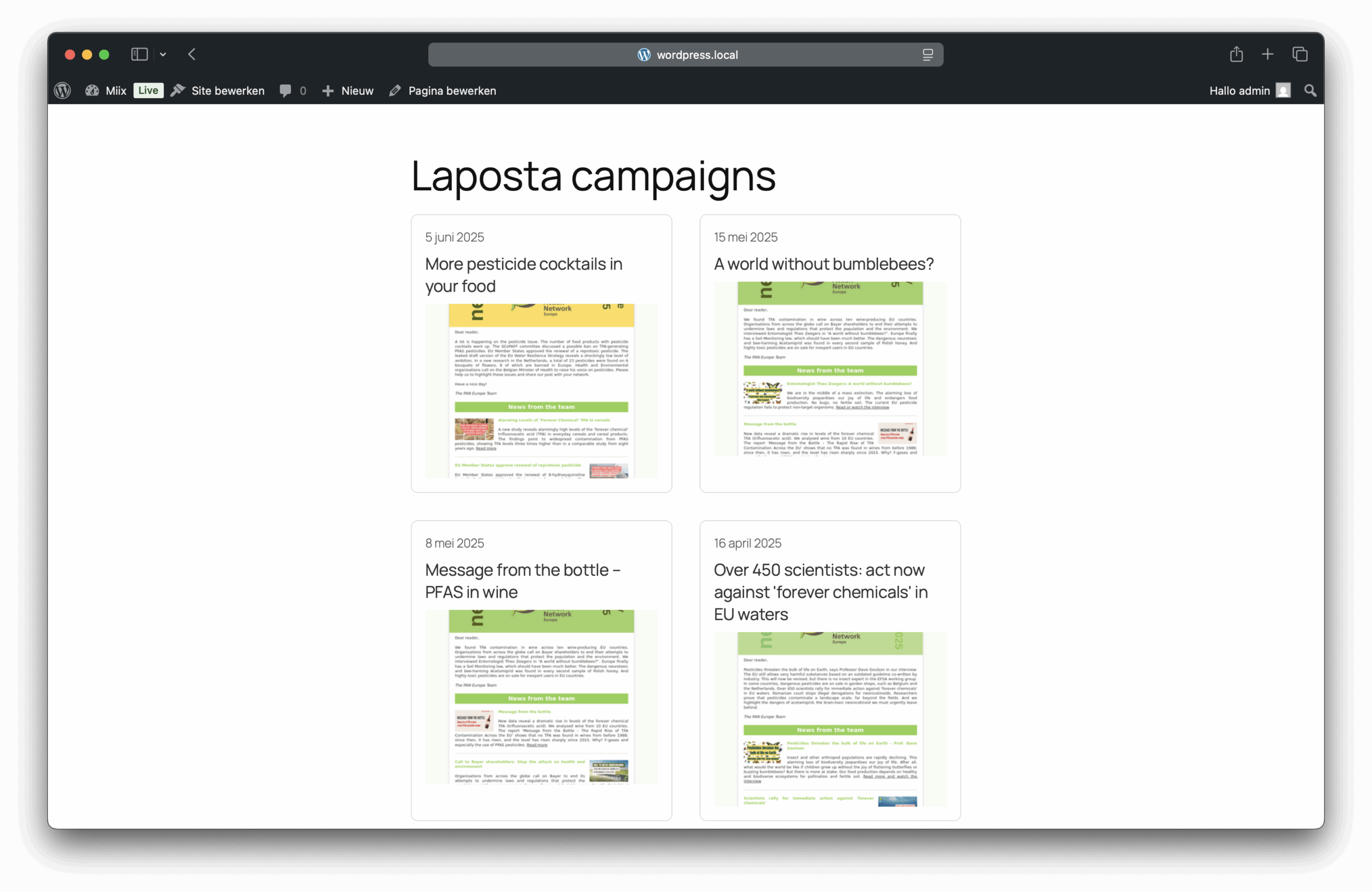The image size is (1372, 892).
Task: Click the Live status badge
Action: 148,91
